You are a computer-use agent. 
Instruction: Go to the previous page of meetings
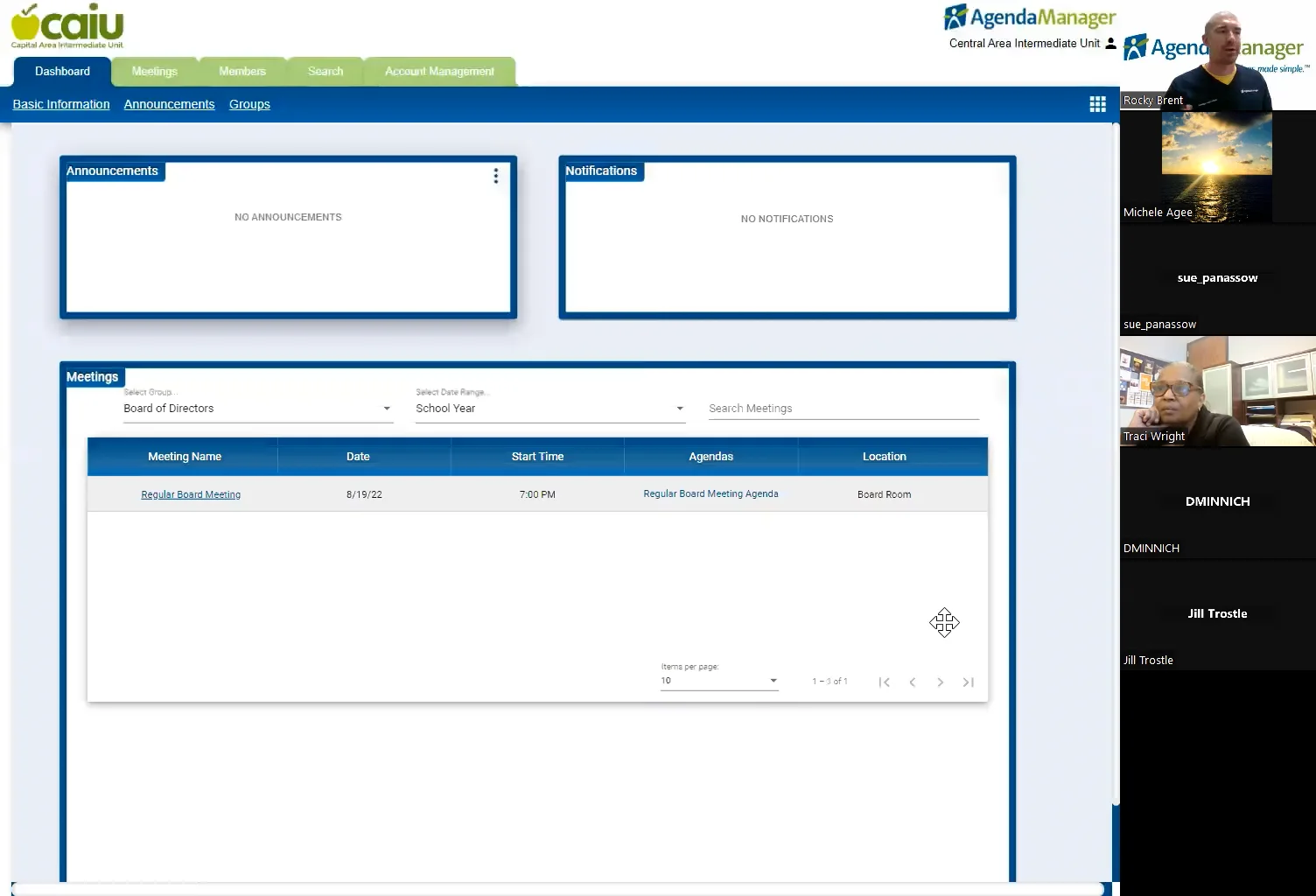tap(913, 682)
